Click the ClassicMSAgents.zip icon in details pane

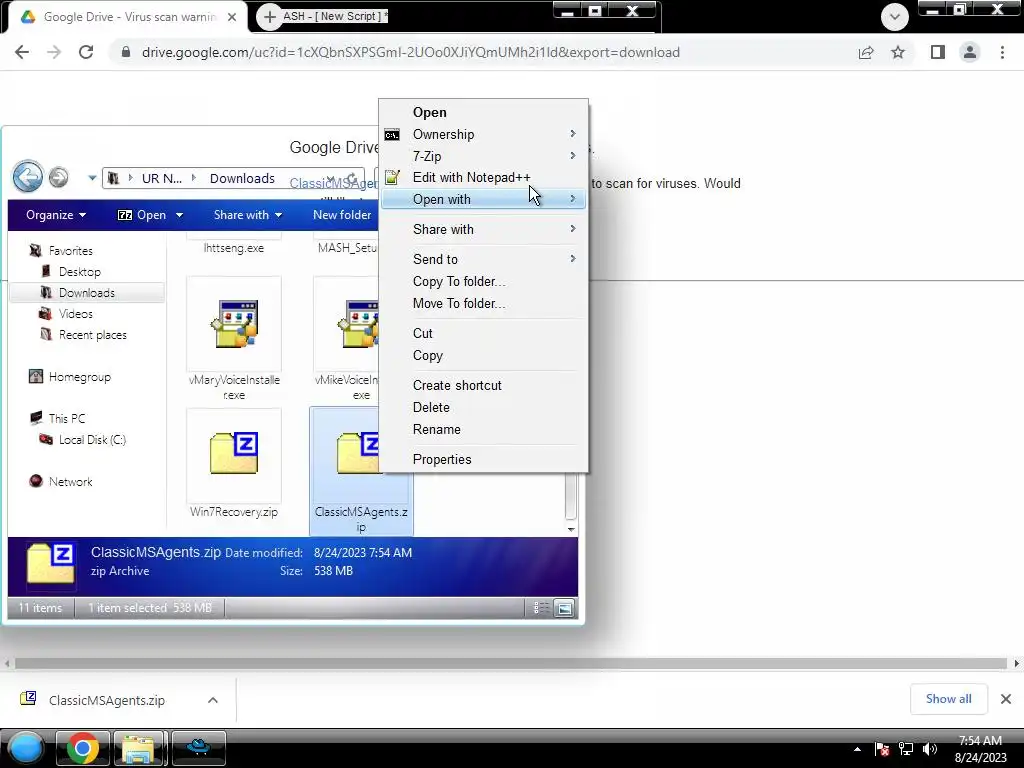point(50,563)
